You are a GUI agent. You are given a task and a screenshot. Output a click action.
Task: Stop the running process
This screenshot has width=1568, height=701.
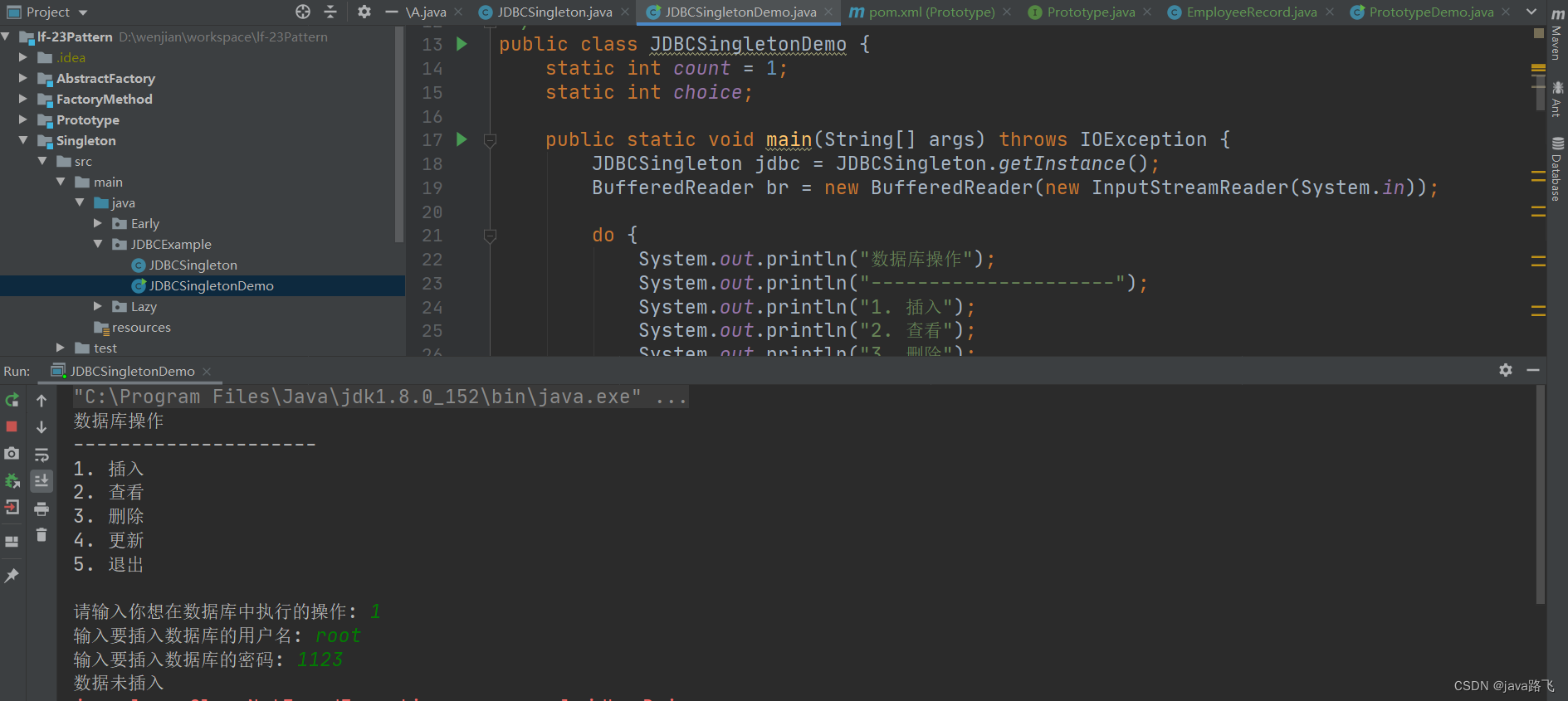coord(12,426)
